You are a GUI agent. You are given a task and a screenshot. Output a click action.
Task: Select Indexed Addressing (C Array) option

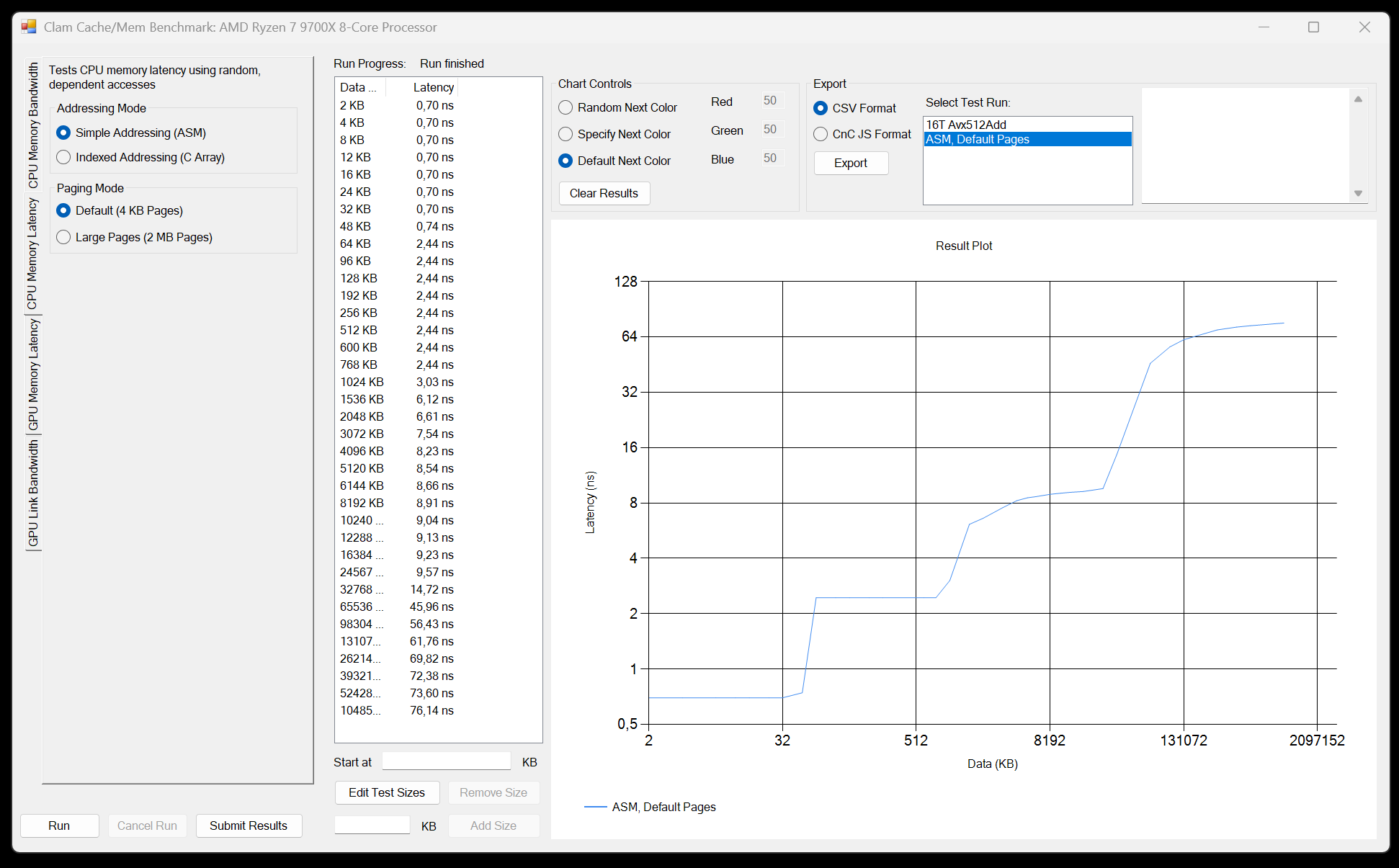click(64, 157)
